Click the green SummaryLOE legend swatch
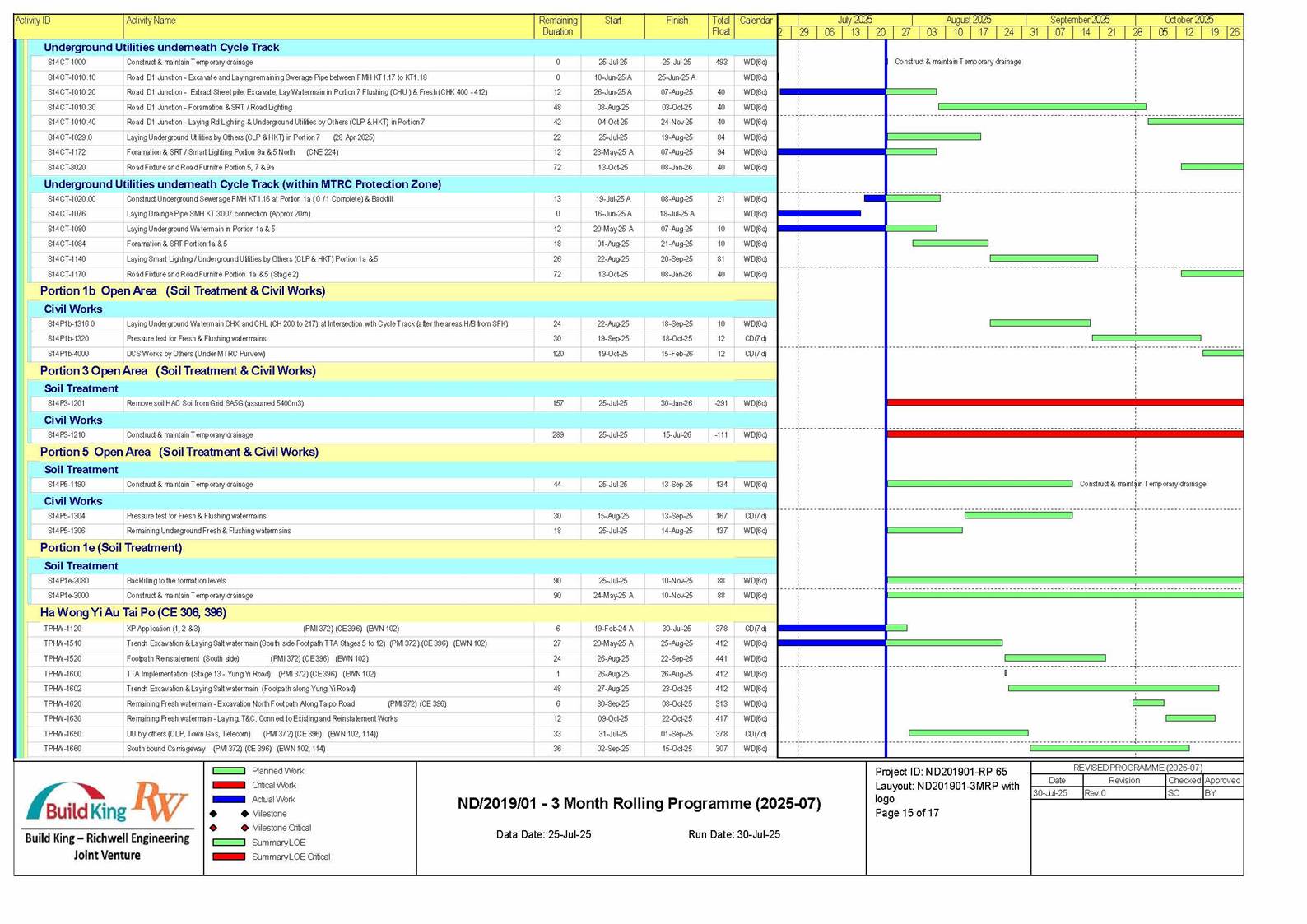 click(x=229, y=843)
